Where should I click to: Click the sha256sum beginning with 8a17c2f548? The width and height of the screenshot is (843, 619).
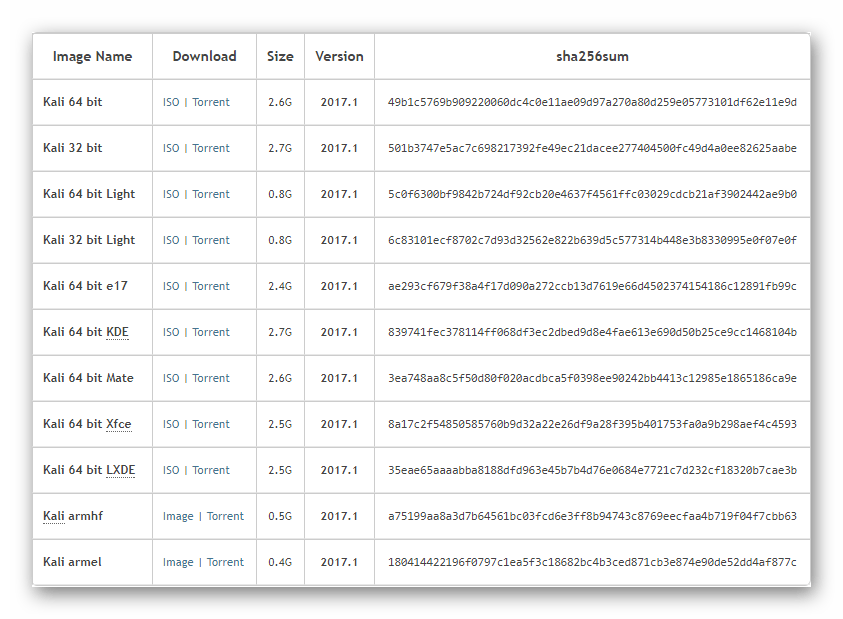(x=592, y=424)
